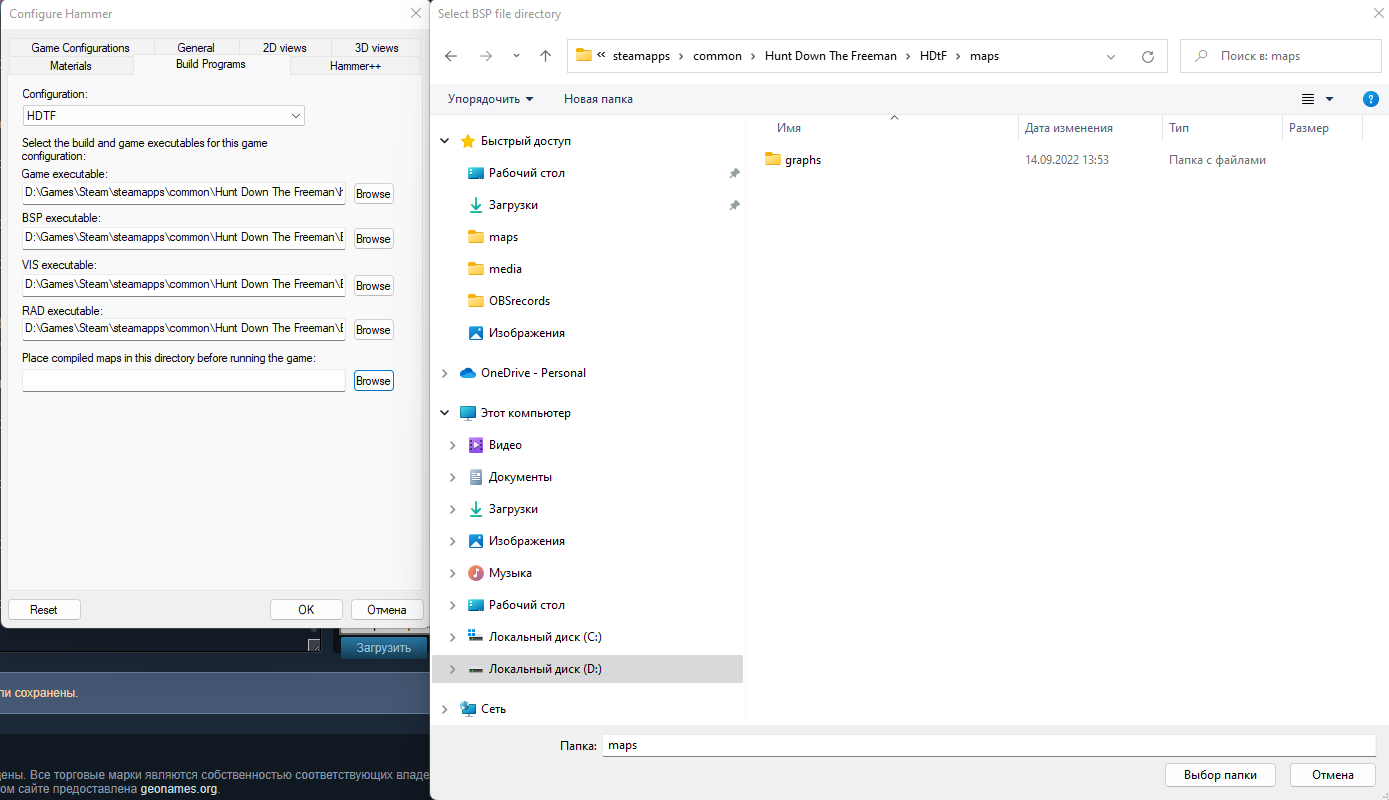Screen dimensions: 1389x800
Task: Collapse the Быстрый доступ section
Action: point(445,141)
